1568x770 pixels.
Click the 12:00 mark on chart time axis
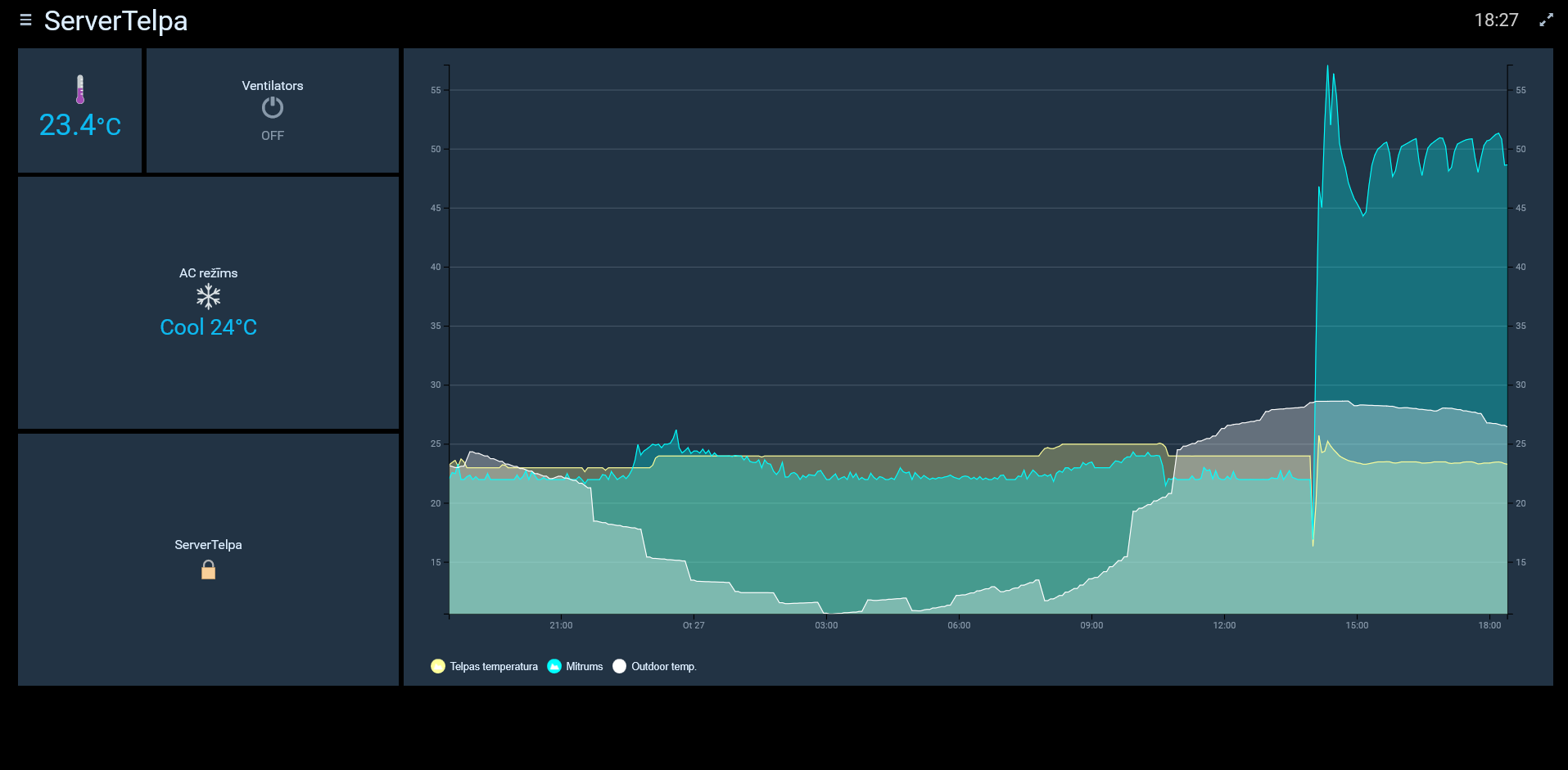[1224, 625]
